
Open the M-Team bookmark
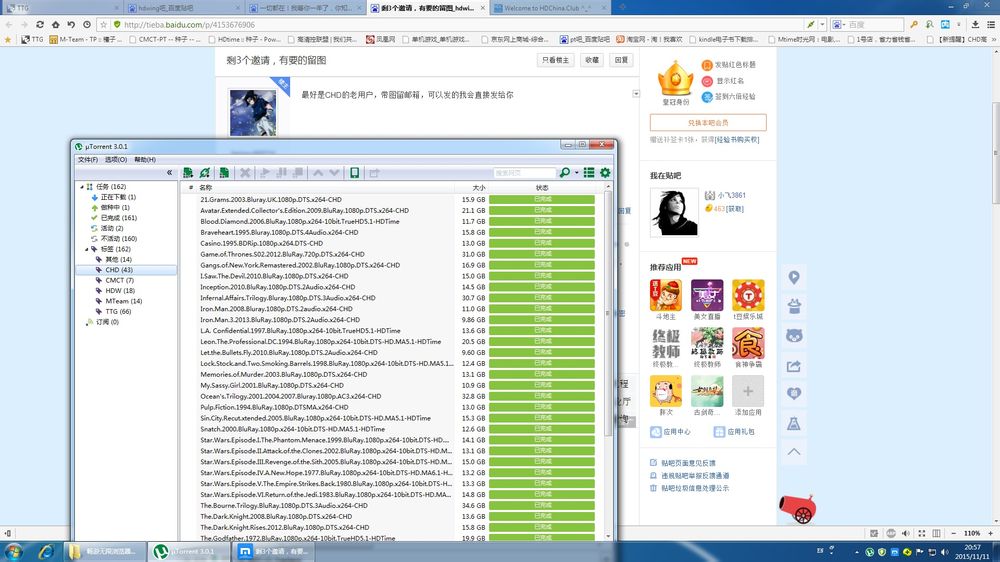coord(85,40)
